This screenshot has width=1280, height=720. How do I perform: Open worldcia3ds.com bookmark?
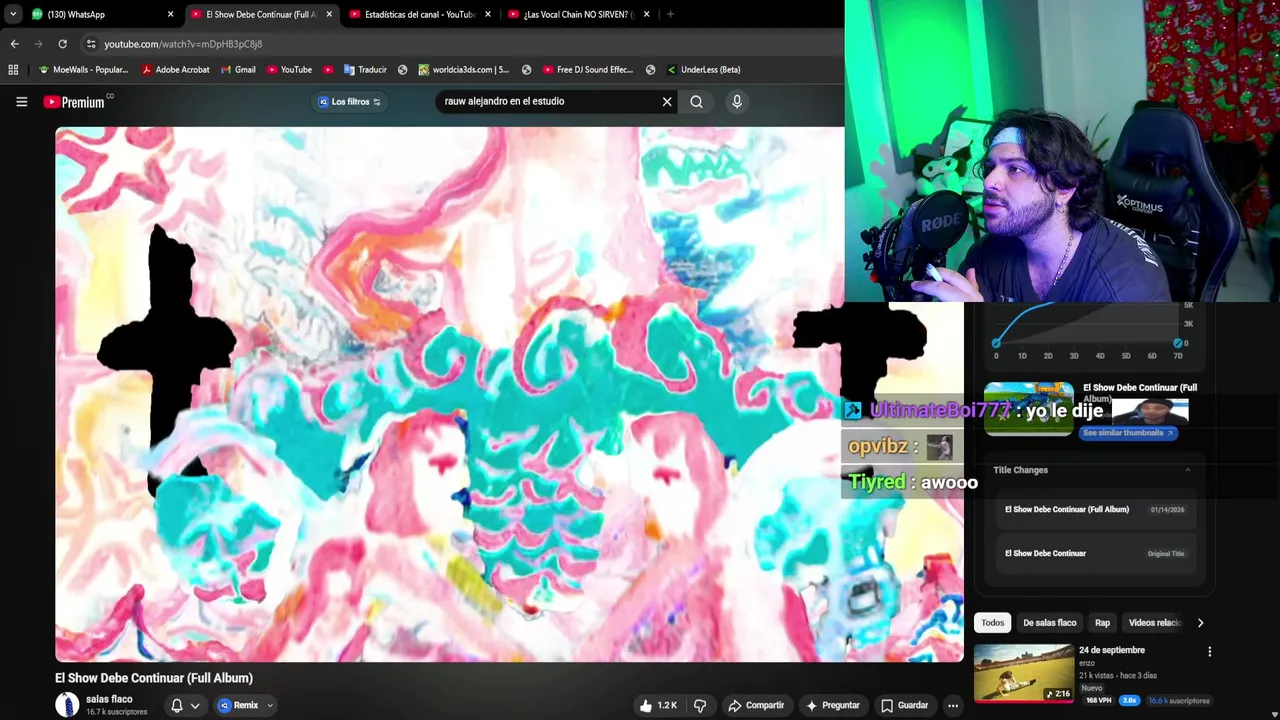463,70
